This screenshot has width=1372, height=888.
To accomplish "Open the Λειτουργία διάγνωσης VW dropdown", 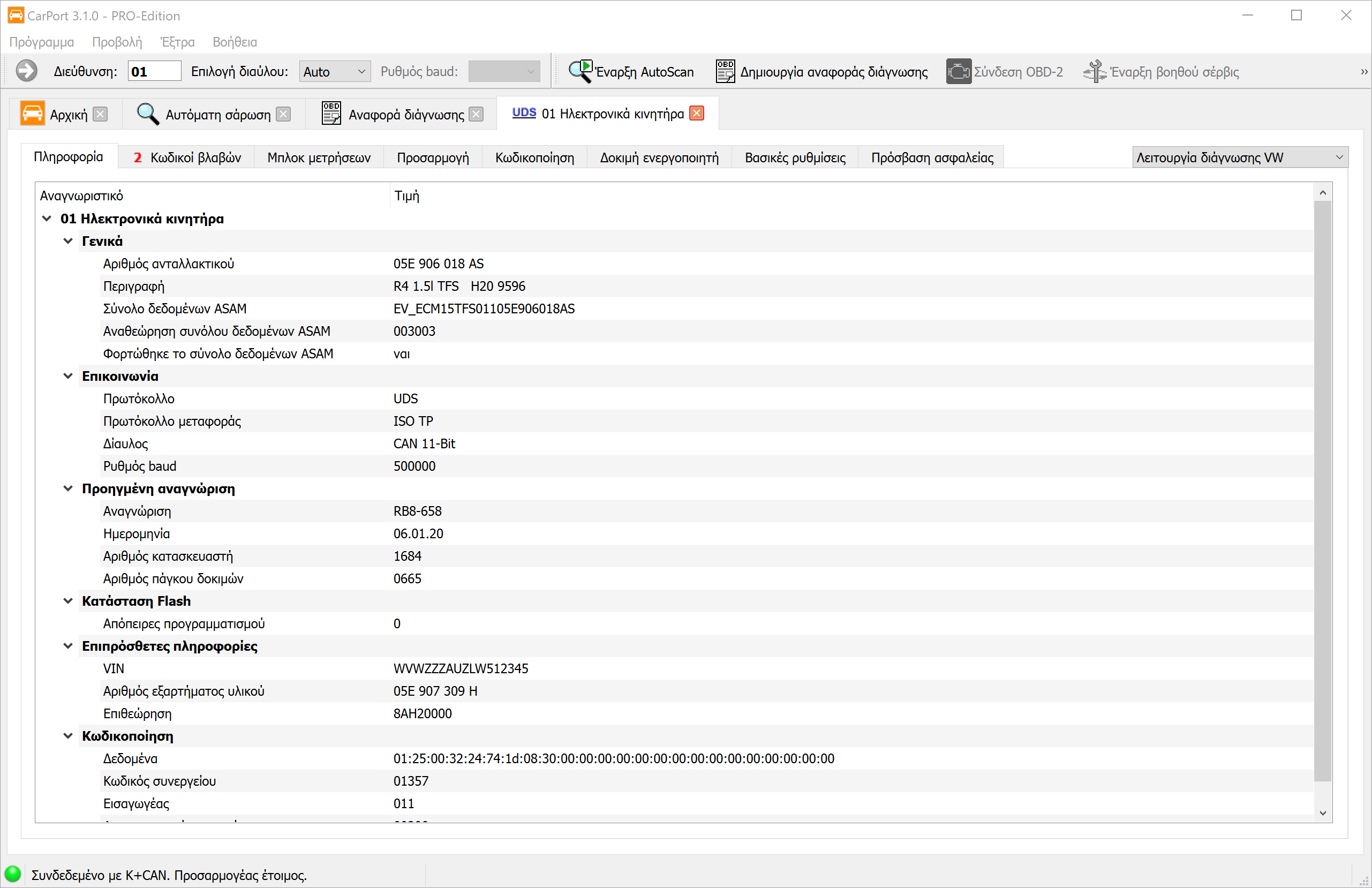I will click(x=1239, y=157).
